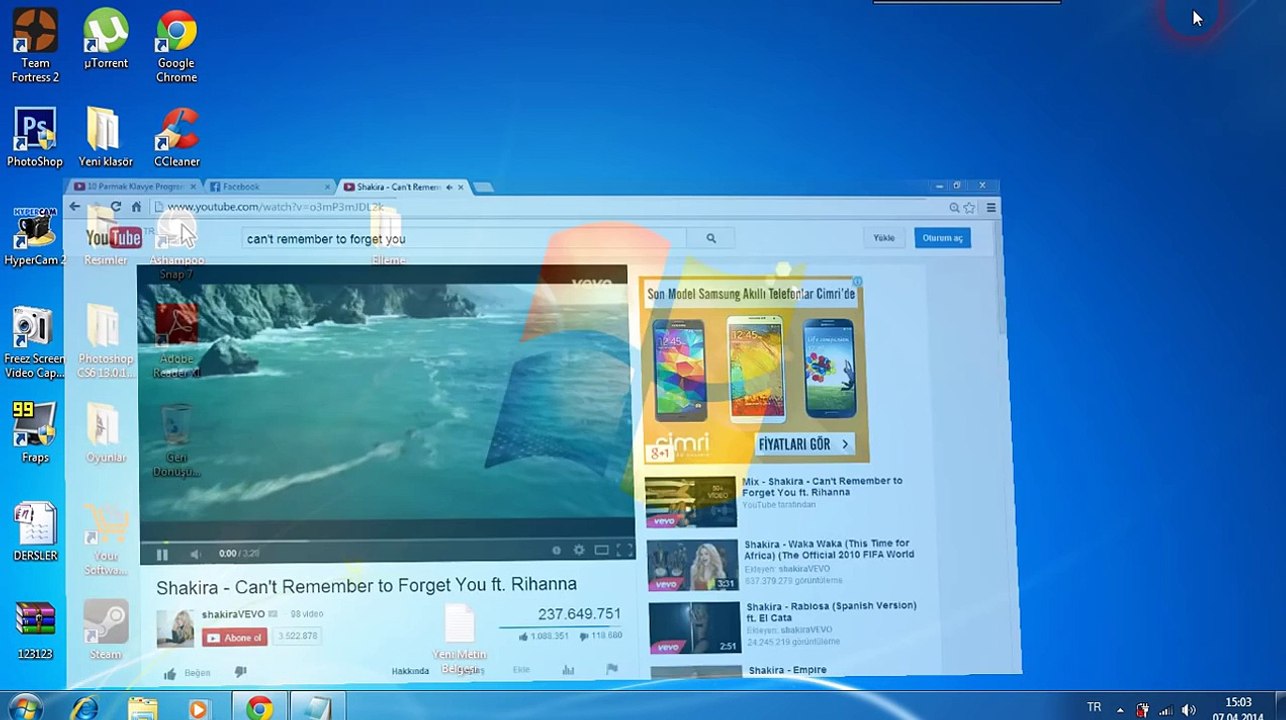Select the Freez Screen Video Capture icon
The width and height of the screenshot is (1286, 720).
pos(35,342)
